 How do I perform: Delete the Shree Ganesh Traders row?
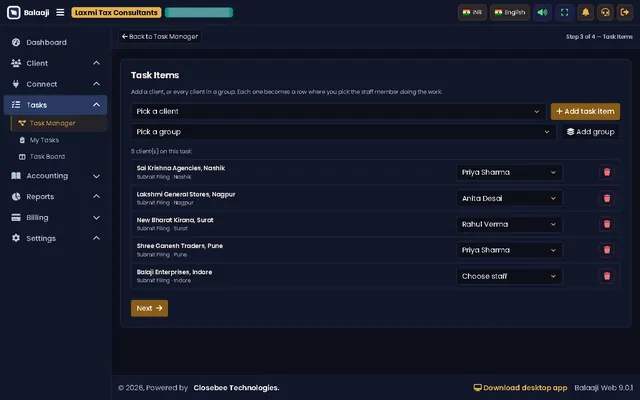click(607, 250)
